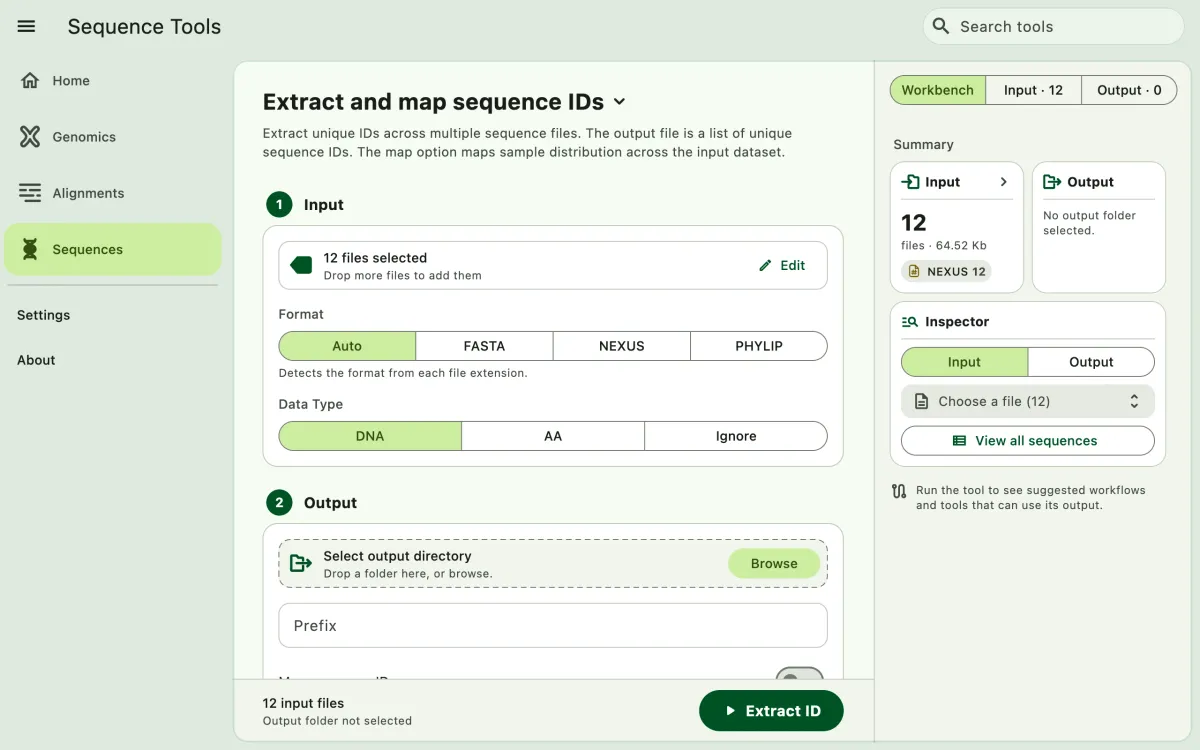Click the Search tools field
Screen dimensions: 1200x750
(1054, 26)
